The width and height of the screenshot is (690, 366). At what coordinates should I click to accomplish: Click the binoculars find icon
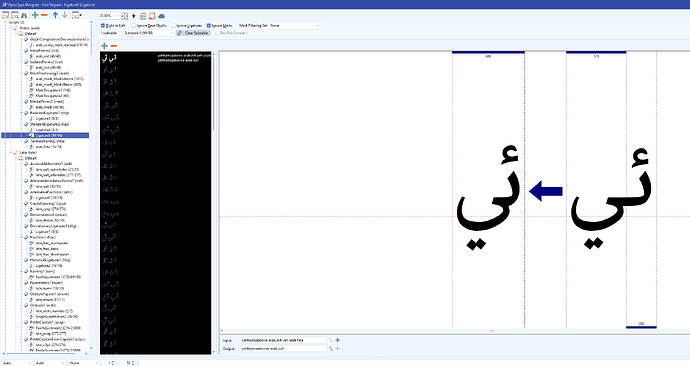[24, 15]
